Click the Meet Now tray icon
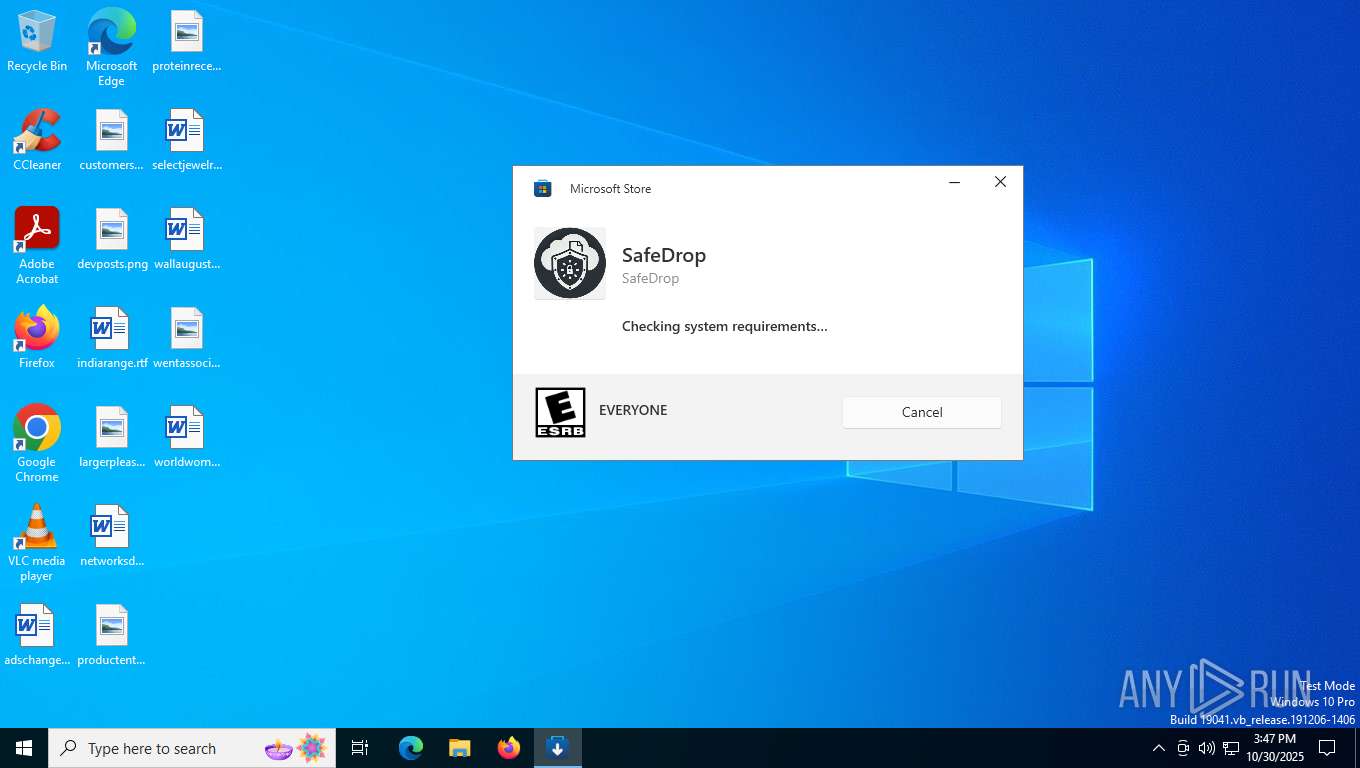 1183,748
